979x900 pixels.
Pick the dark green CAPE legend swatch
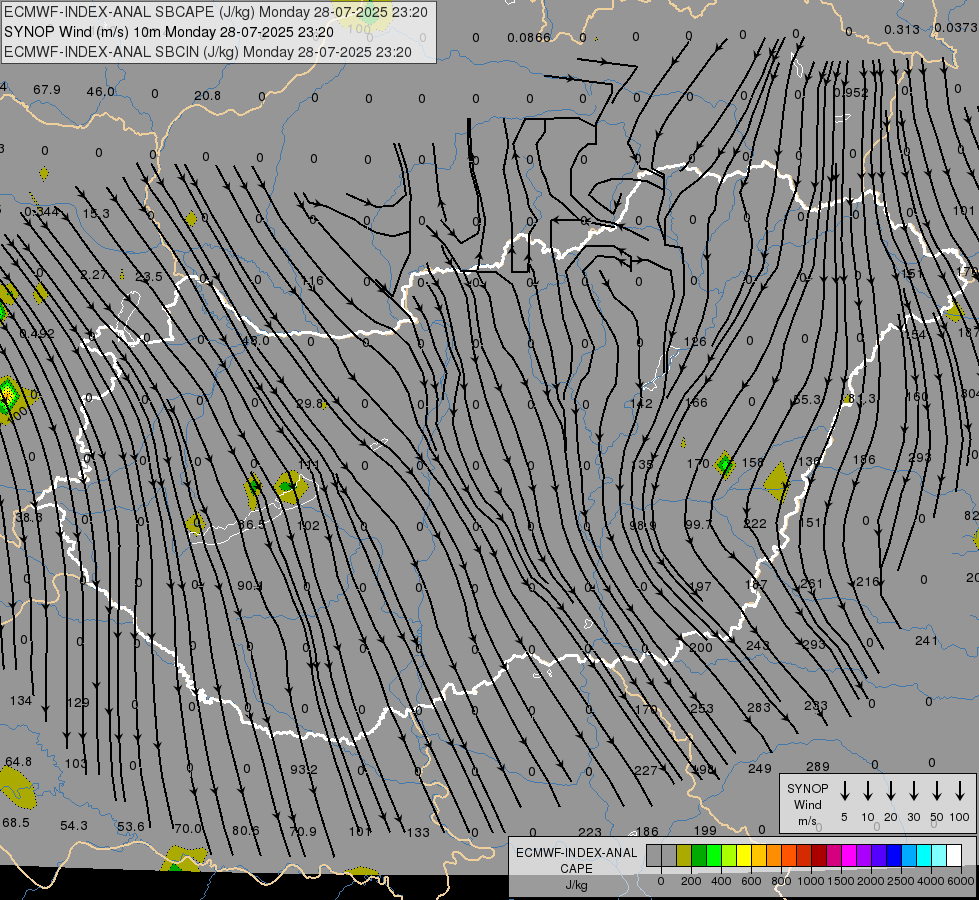(x=699, y=856)
